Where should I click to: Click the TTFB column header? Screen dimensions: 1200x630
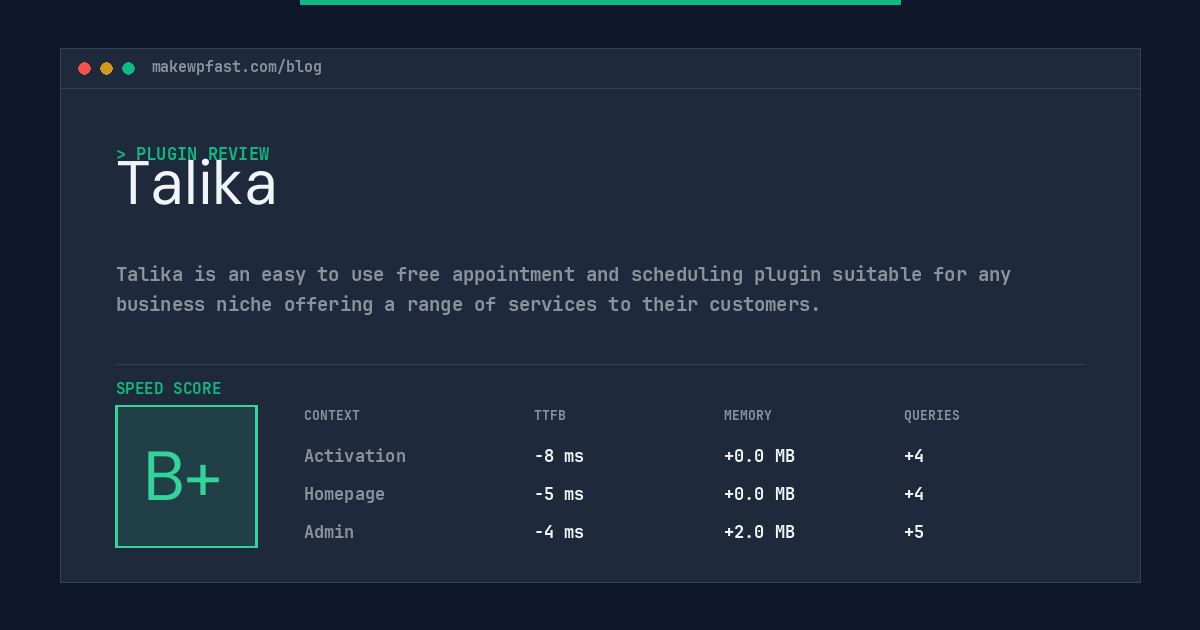pos(550,416)
